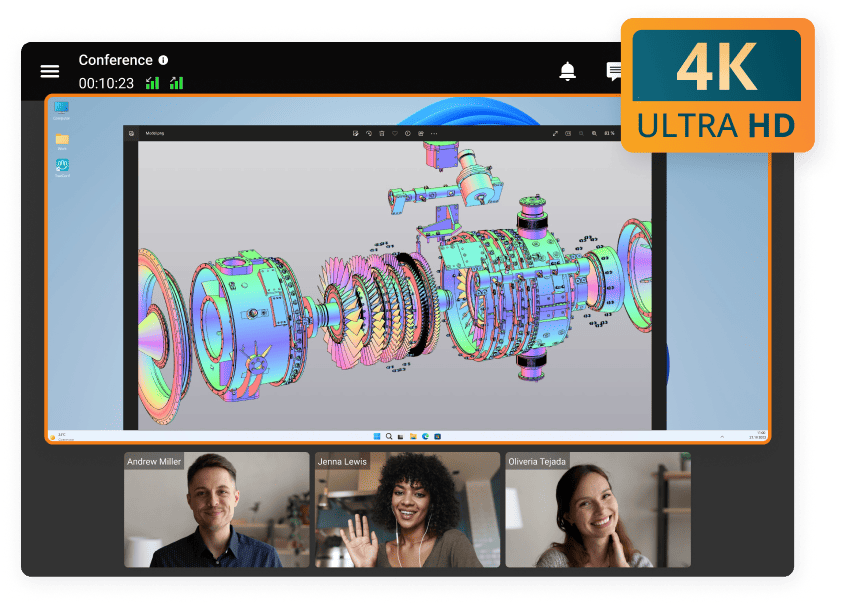Click the taskbar clock and date
Image resolution: width=844 pixels, height=604 pixels.
coord(758,436)
